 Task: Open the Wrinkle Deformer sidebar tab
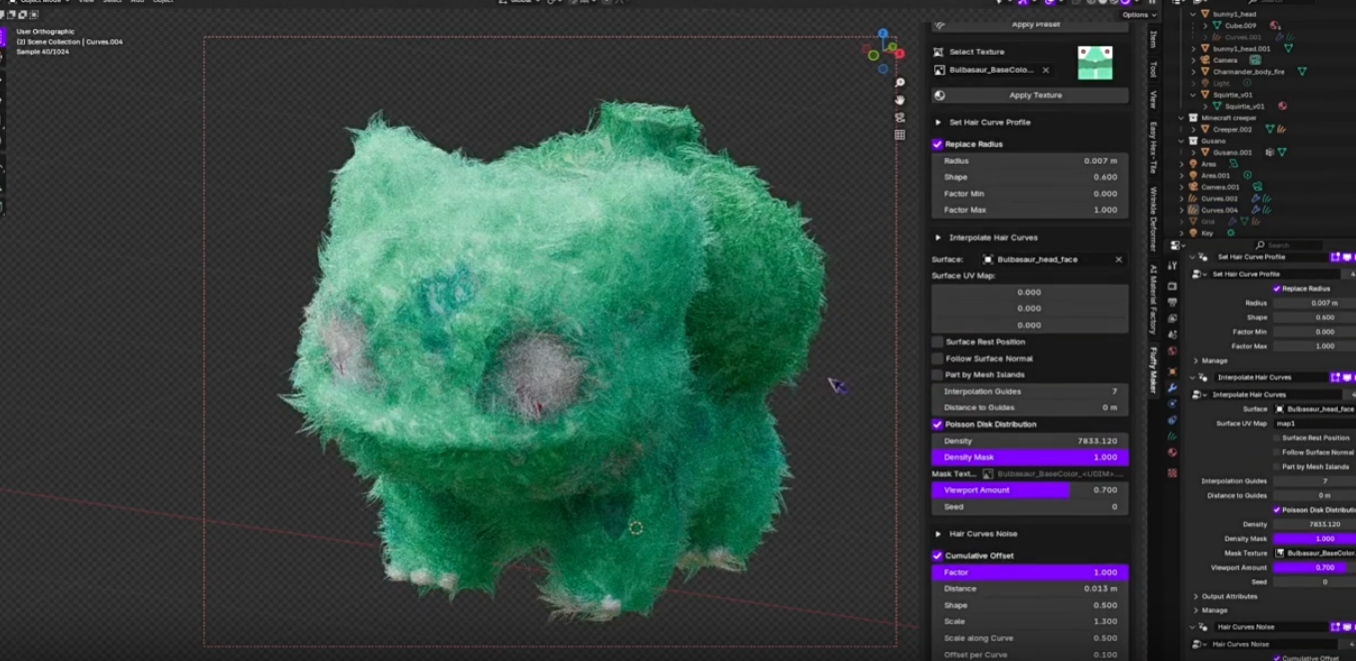coord(1152,220)
